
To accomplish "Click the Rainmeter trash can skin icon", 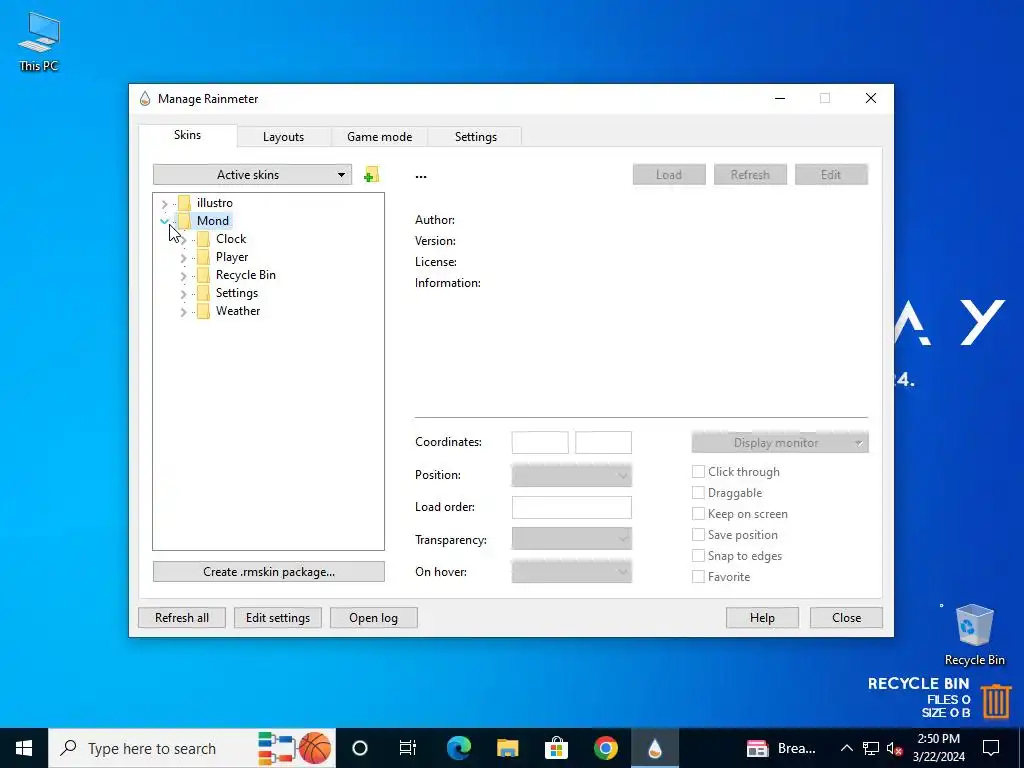I will click(996, 700).
